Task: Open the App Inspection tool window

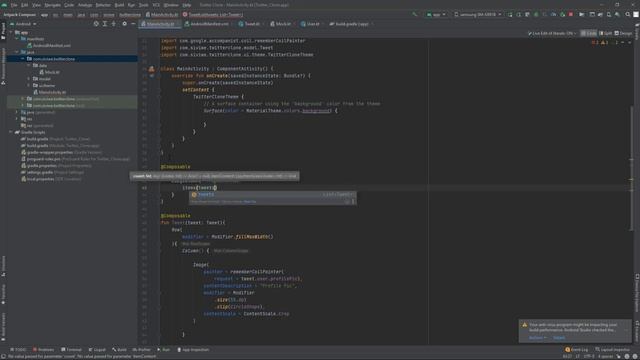Action: click(193, 350)
